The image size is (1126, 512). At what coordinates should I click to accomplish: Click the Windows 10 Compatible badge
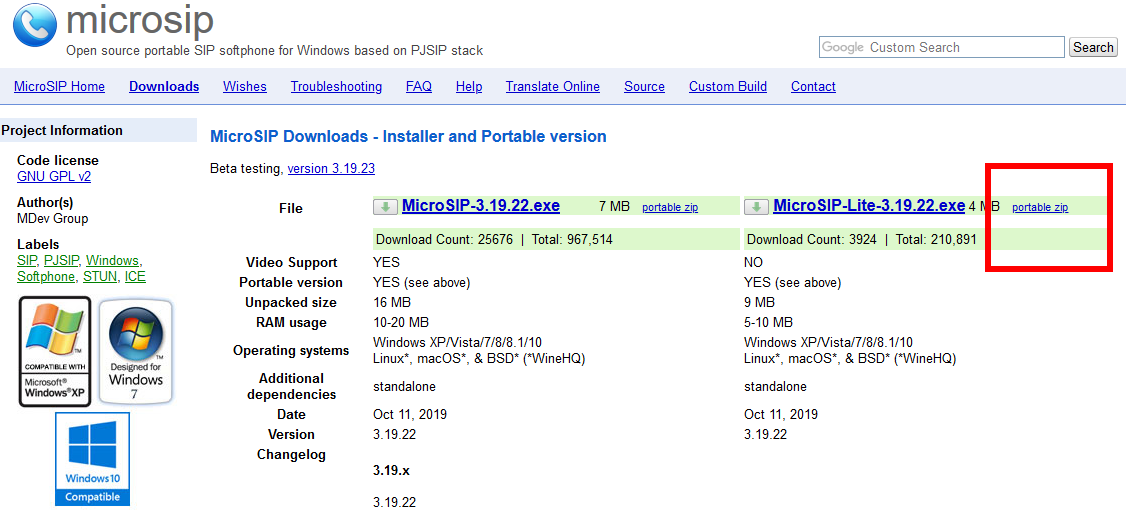coord(93,459)
